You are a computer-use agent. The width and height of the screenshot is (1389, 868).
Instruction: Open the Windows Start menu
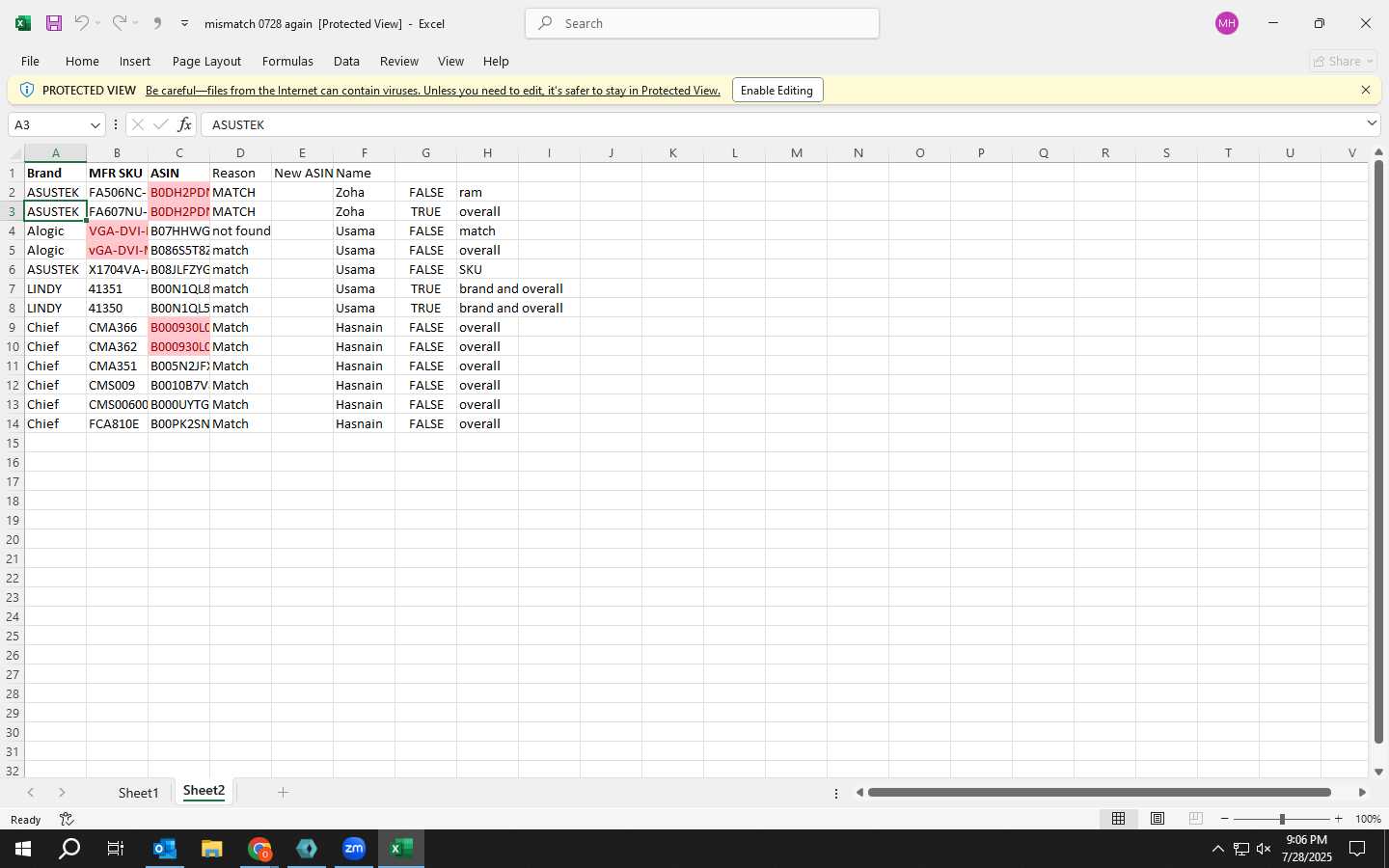23,849
